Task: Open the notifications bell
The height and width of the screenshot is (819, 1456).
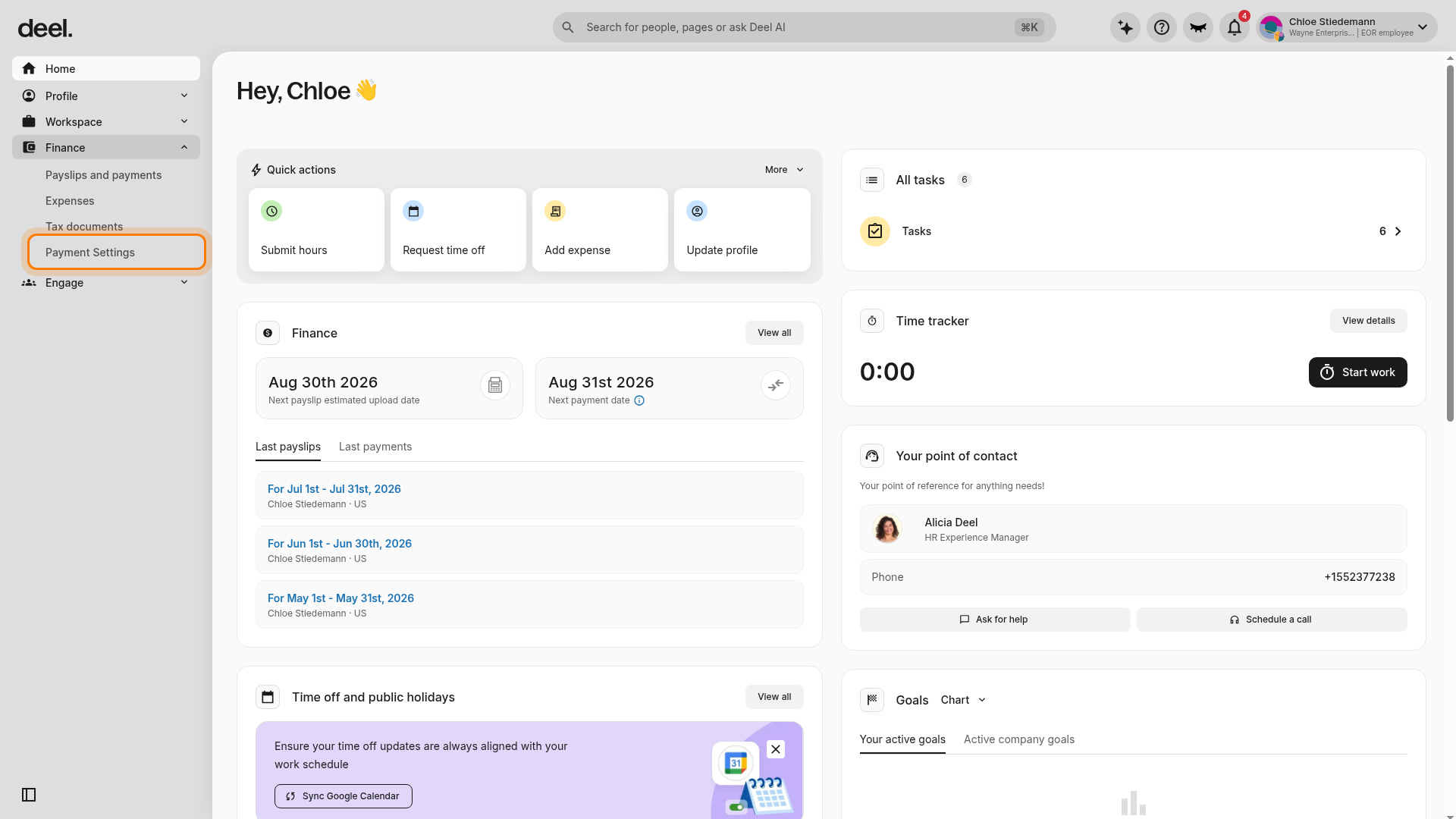Action: 1235,27
